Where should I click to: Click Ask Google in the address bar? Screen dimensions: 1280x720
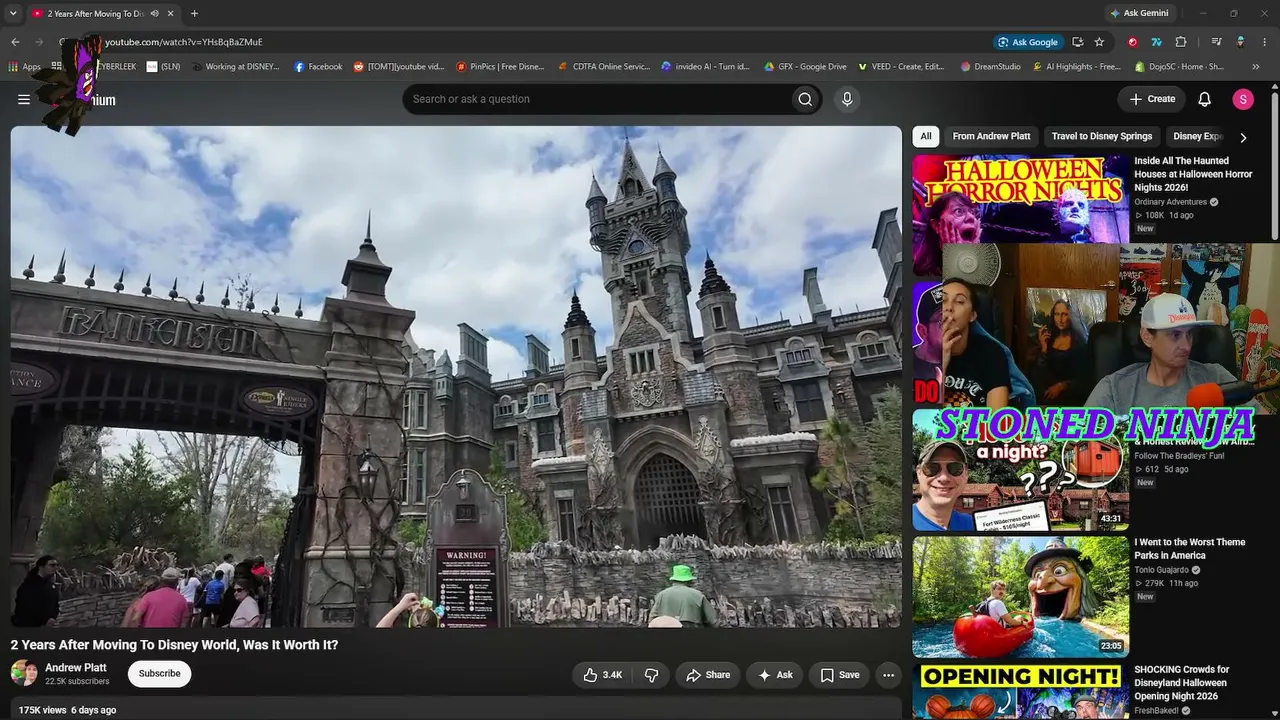(1028, 42)
